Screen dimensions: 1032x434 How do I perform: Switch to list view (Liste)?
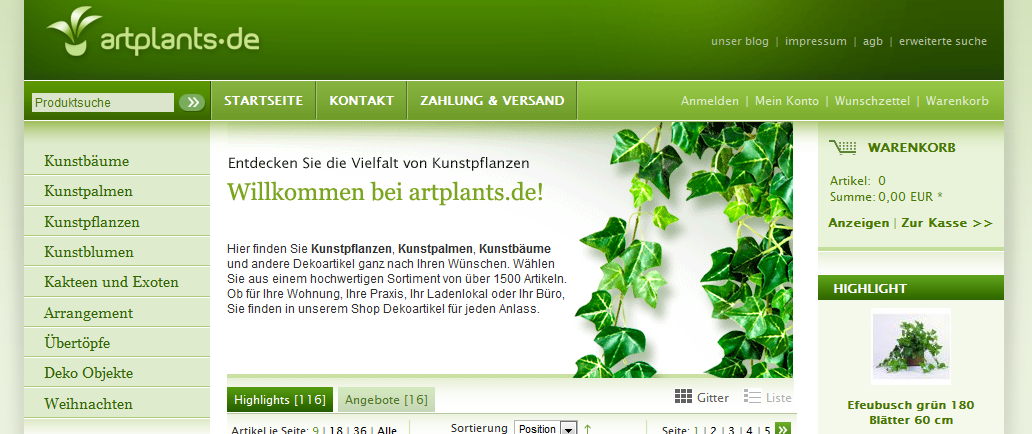(767, 397)
